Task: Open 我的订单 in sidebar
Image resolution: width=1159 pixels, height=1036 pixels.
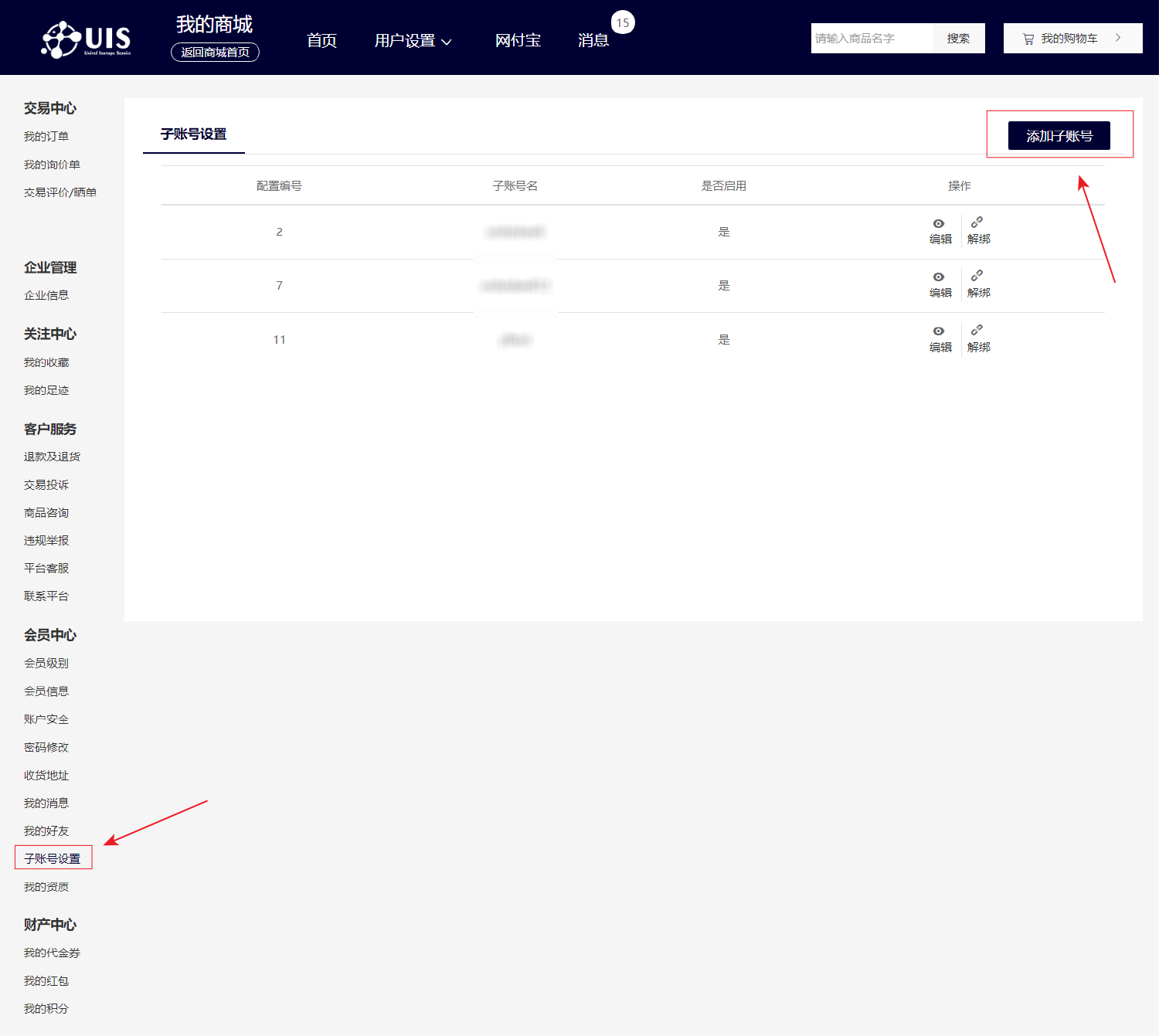Action: [46, 137]
